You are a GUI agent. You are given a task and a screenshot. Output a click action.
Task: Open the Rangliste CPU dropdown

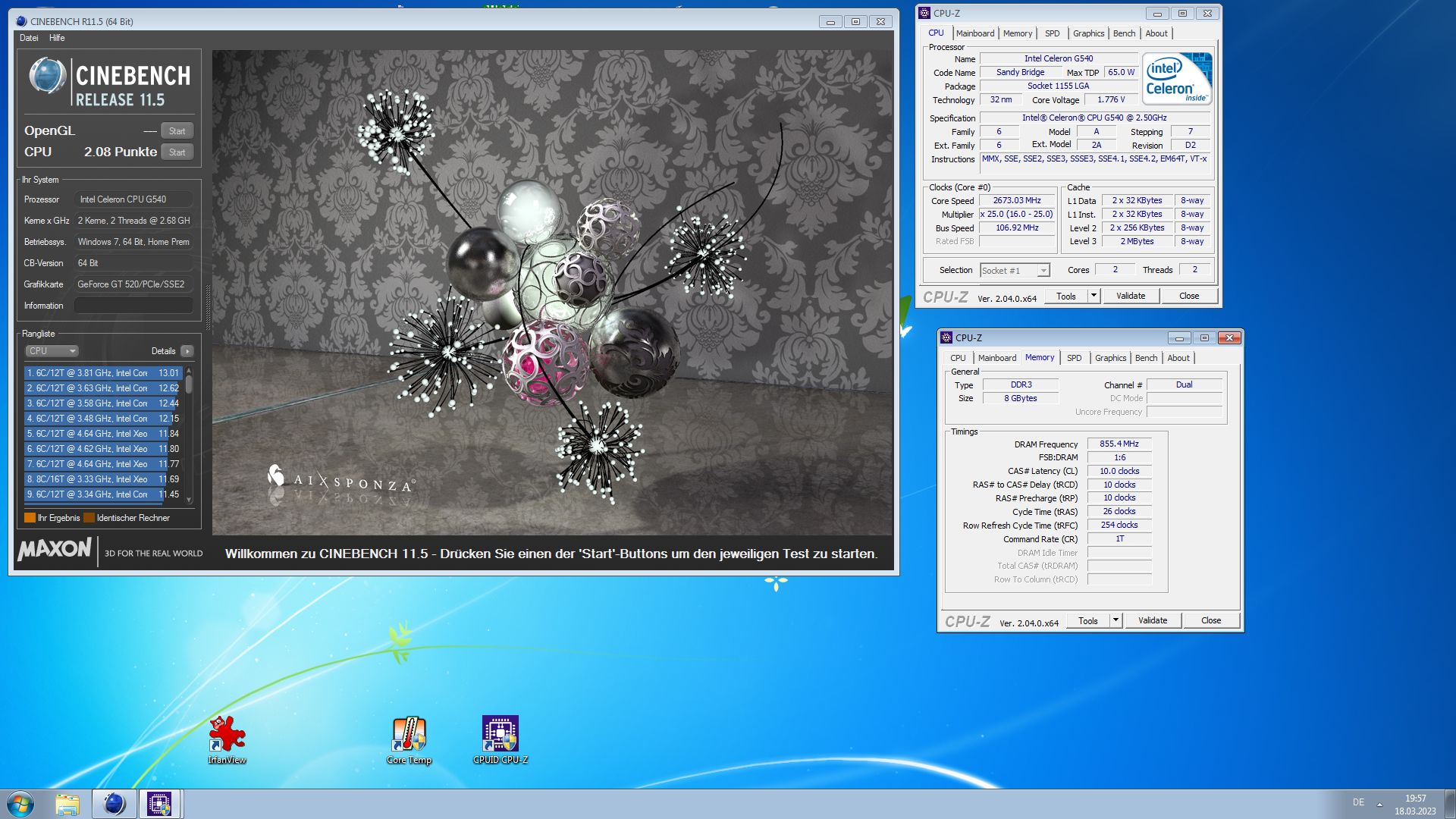[52, 351]
